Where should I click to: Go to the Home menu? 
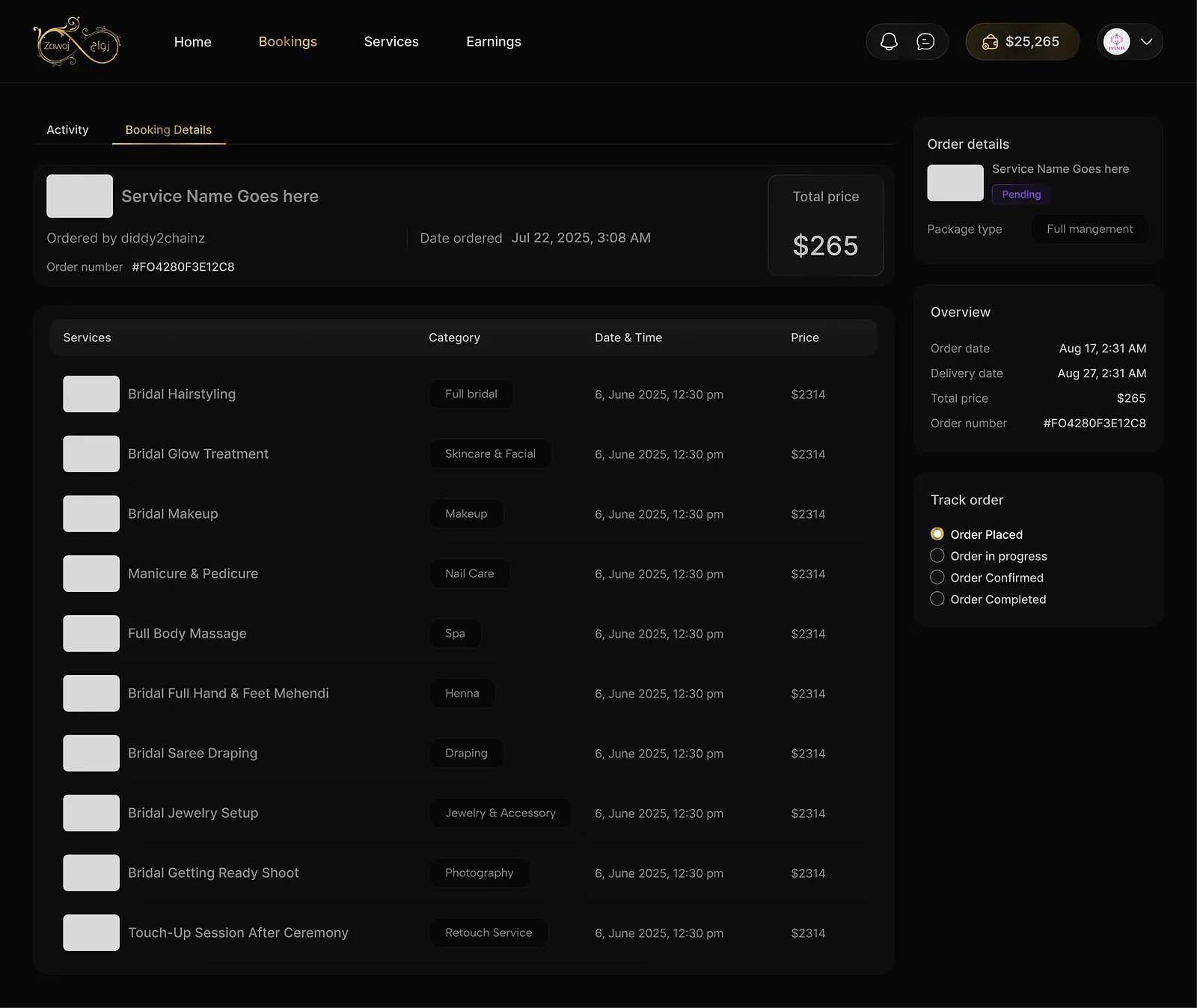tap(193, 42)
